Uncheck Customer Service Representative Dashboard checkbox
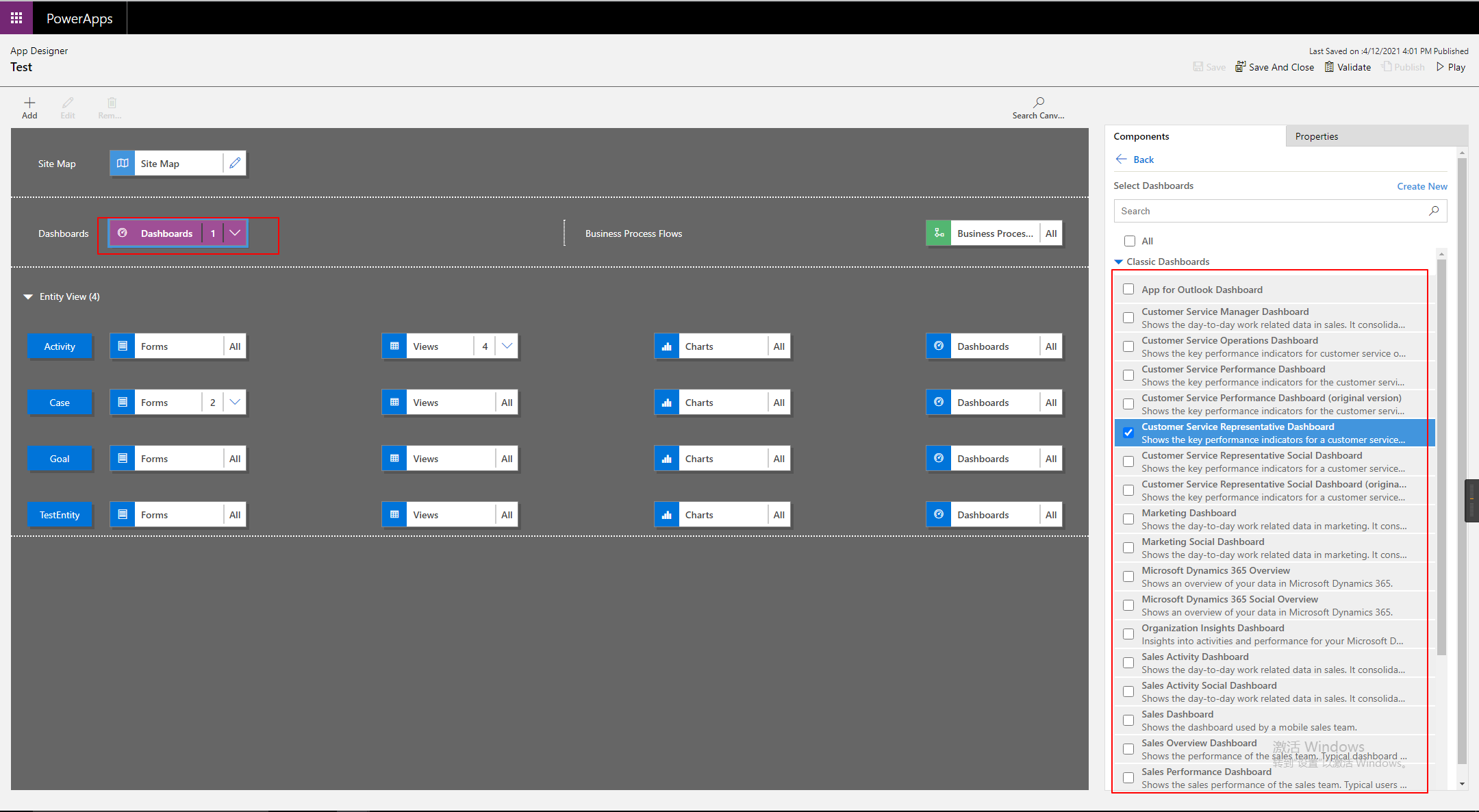This screenshot has height=812, width=1479. tap(1128, 433)
